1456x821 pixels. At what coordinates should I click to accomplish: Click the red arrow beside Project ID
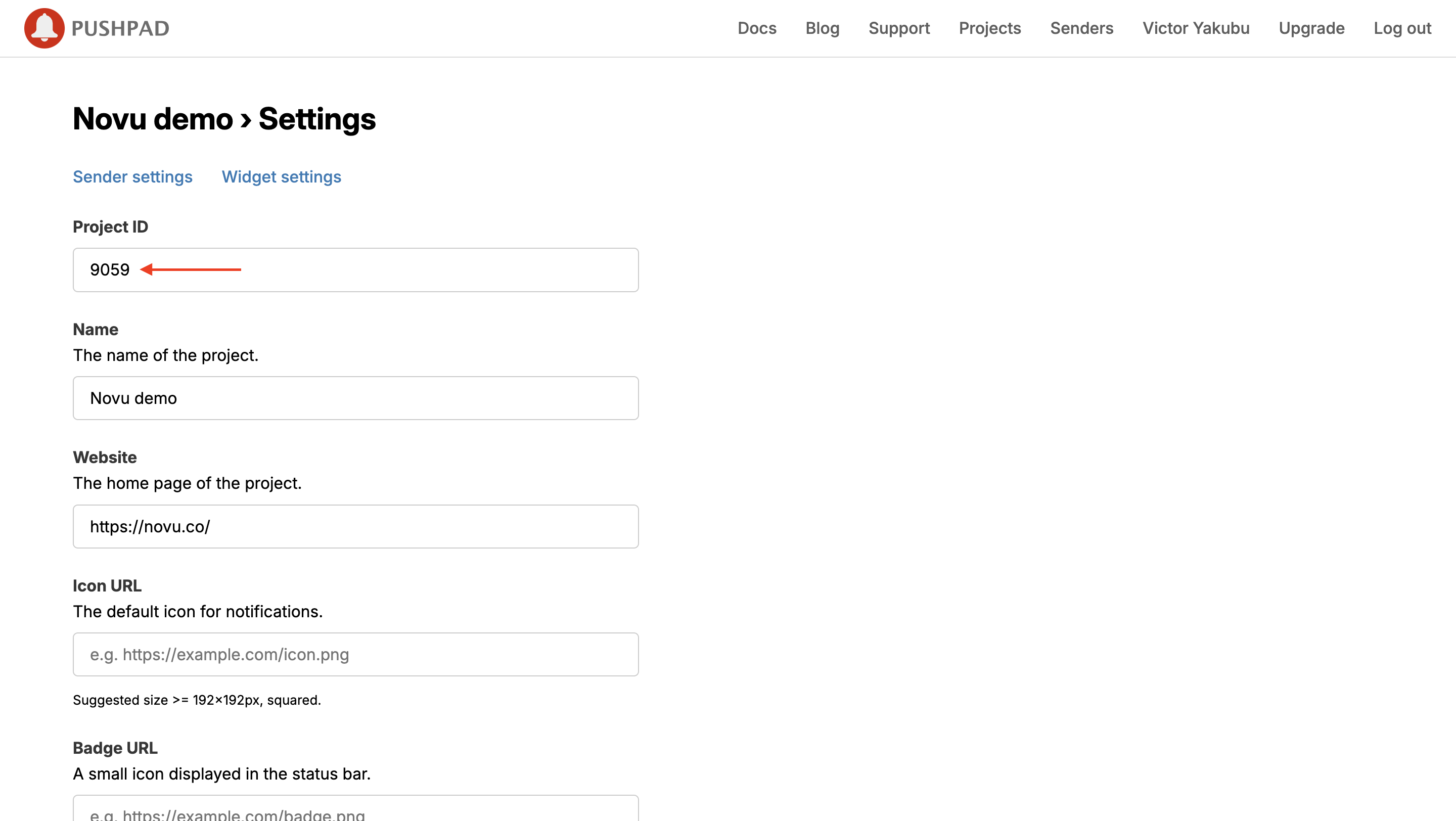191,269
